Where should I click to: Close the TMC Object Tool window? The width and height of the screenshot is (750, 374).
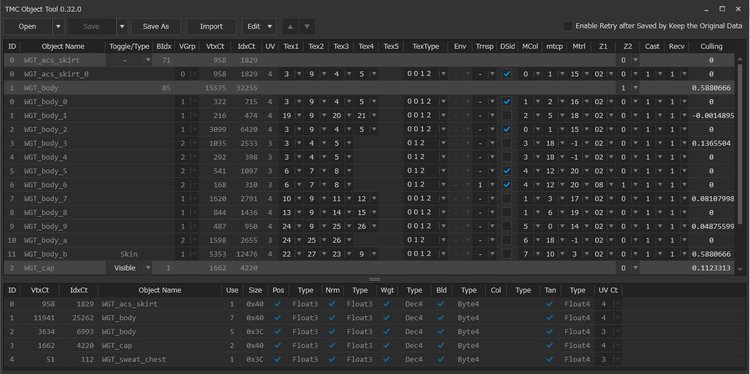(738, 9)
